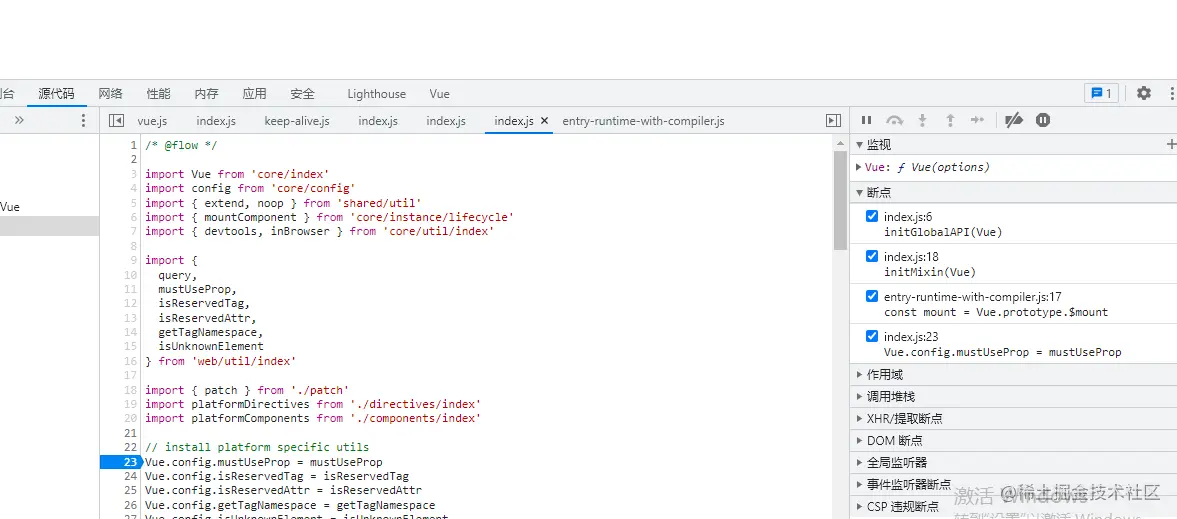Screen dimensions: 1177x519
Task: Open the 网络 network panel
Action: (110, 94)
